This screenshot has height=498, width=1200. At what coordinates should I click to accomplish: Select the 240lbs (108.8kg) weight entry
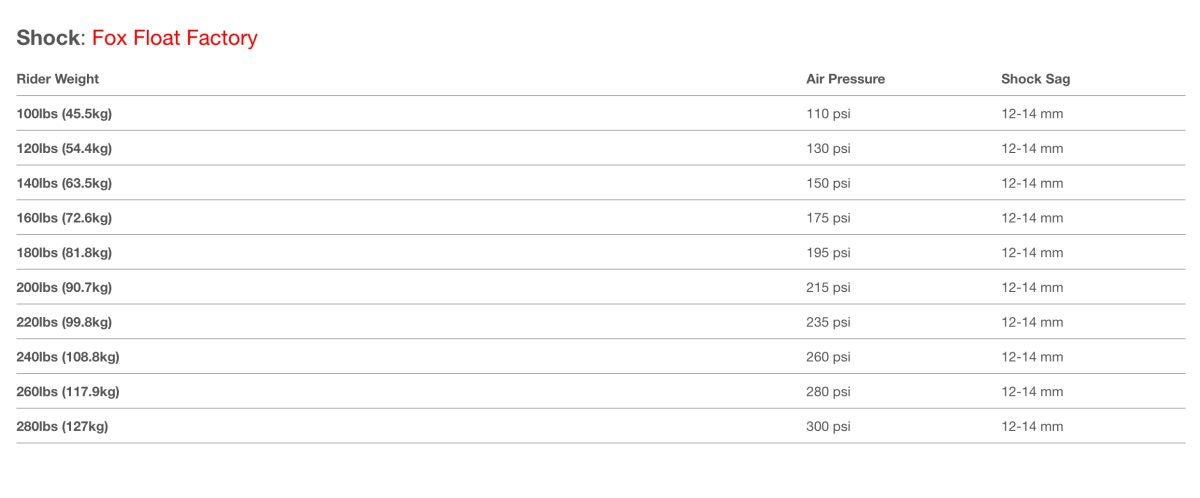pyautogui.click(x=68, y=357)
